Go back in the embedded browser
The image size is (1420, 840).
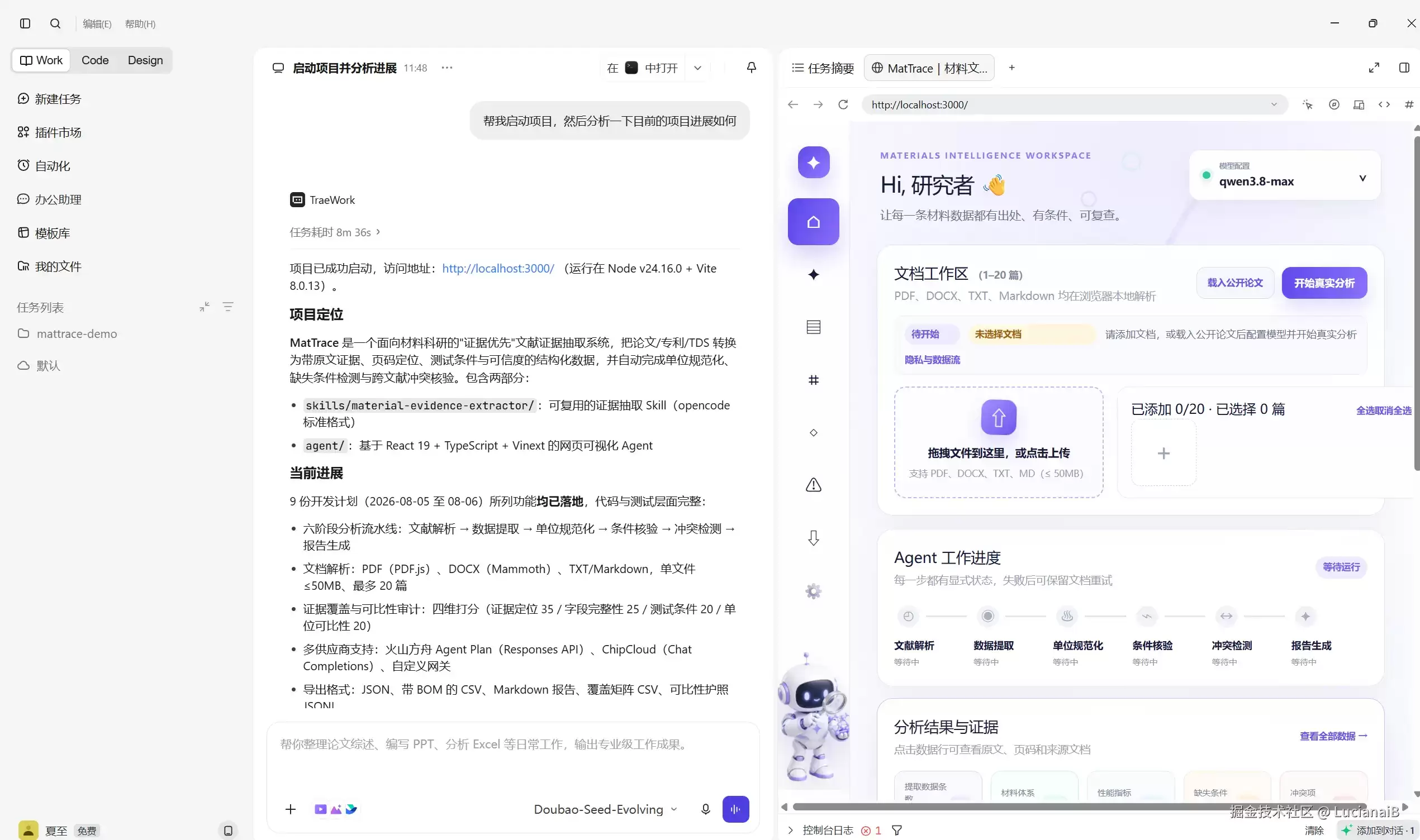pyautogui.click(x=792, y=104)
